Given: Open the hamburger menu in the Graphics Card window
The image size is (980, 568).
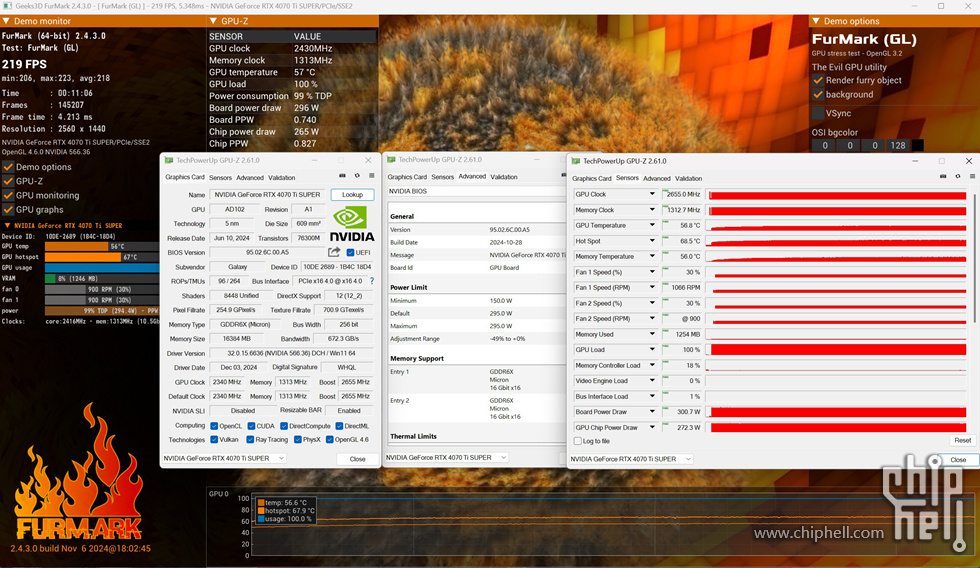Looking at the screenshot, I should (x=371, y=176).
